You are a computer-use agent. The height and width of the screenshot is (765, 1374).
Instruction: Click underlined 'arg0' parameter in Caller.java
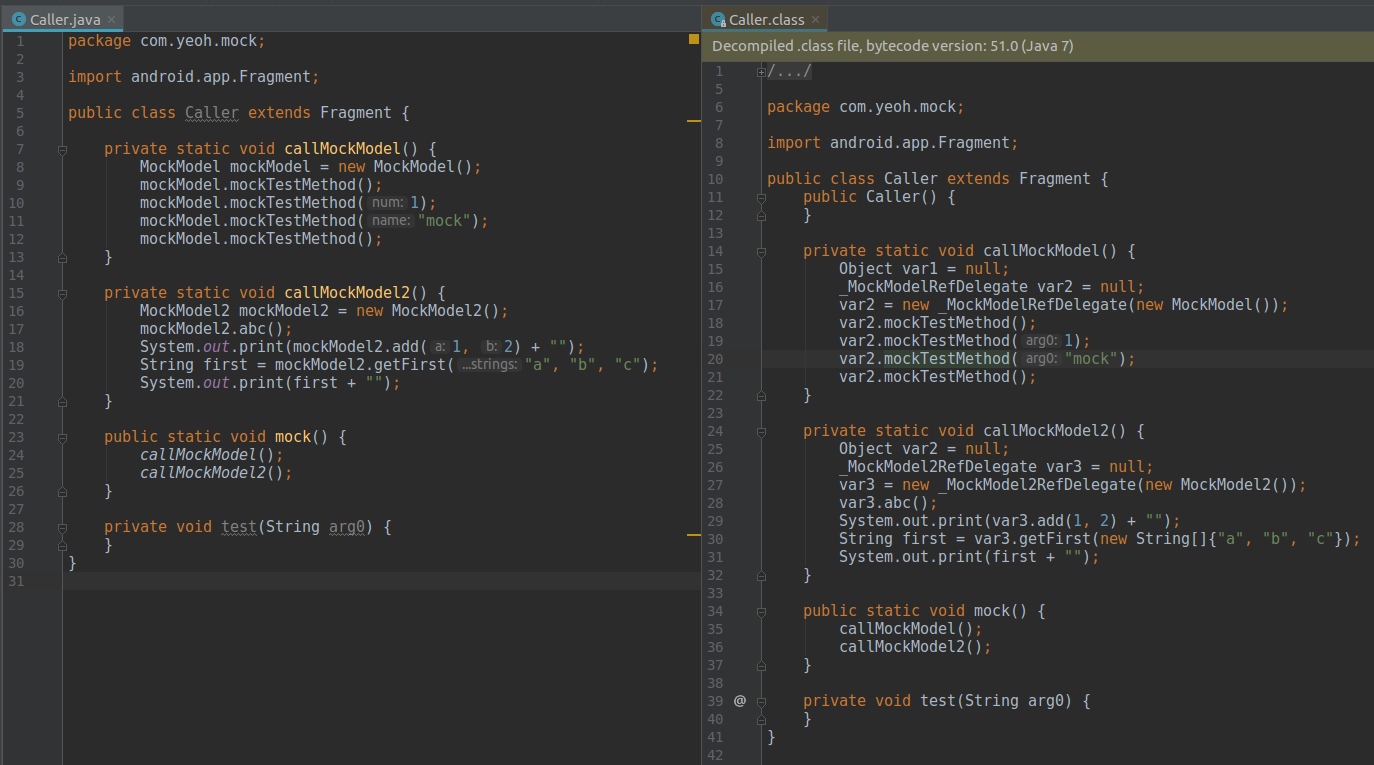(346, 527)
